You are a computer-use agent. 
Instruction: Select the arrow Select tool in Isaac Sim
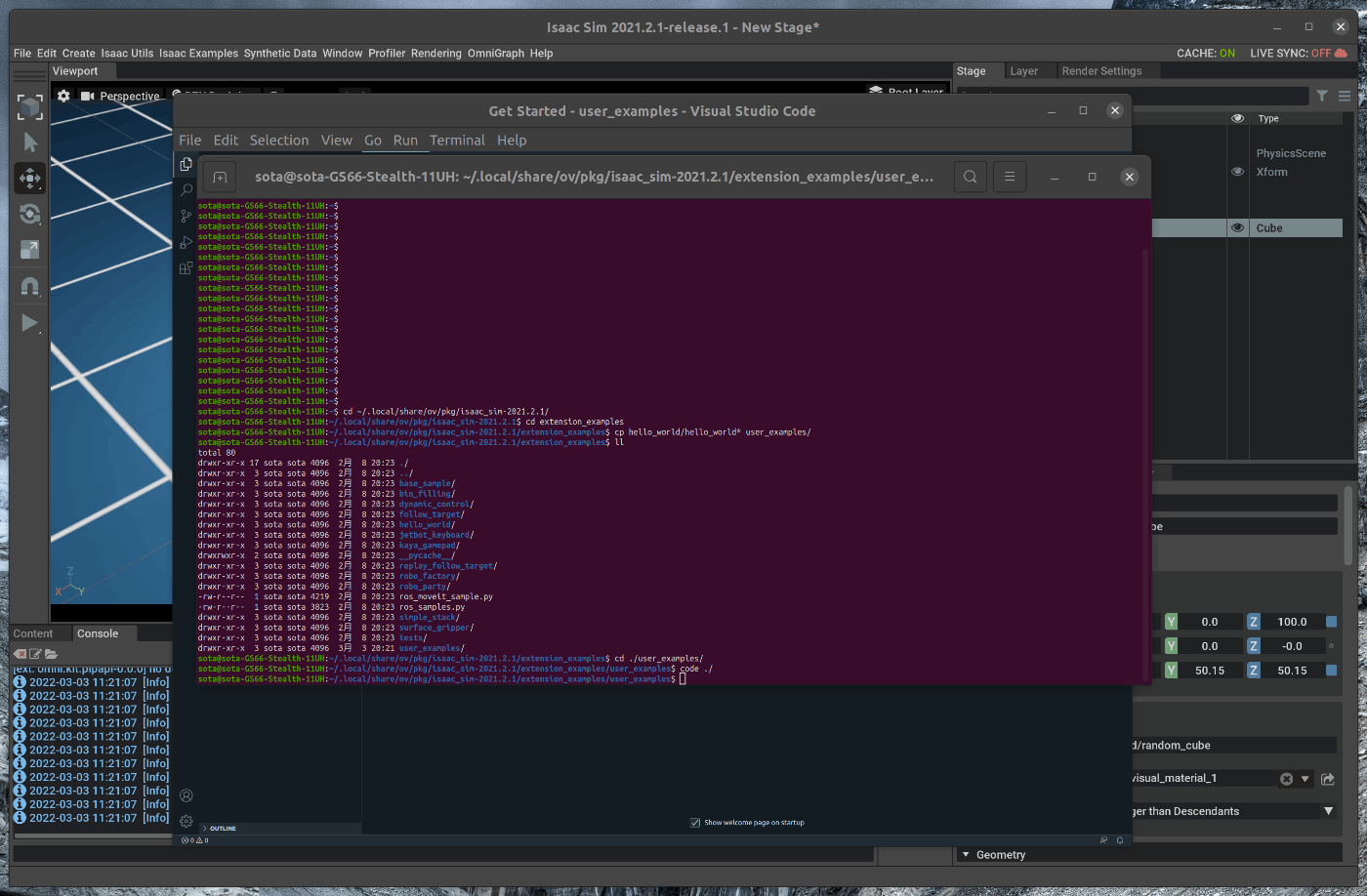(30, 143)
